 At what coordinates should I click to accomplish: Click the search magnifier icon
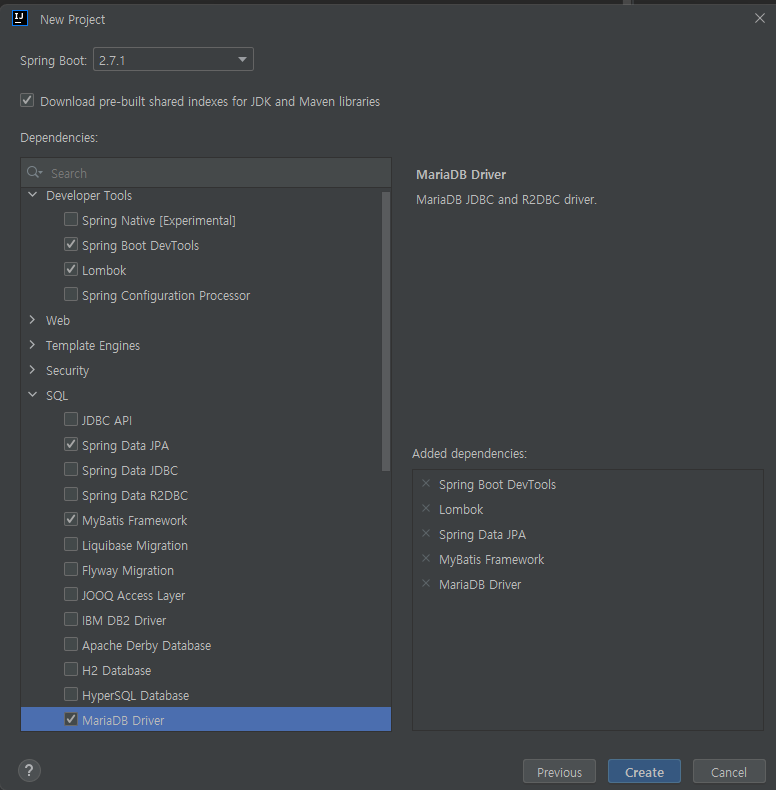point(34,173)
